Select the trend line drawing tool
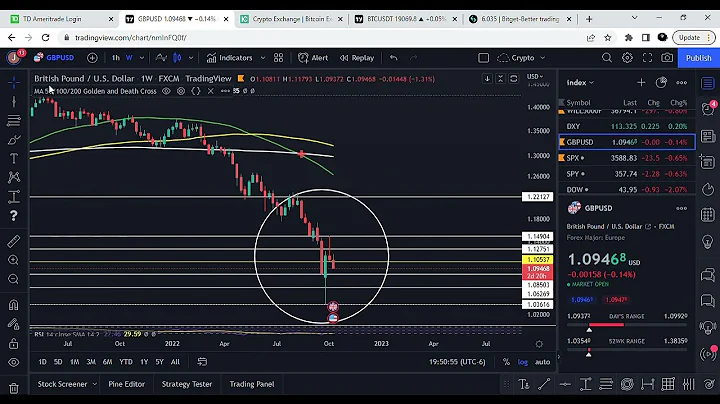720x404 pixels. [14, 101]
